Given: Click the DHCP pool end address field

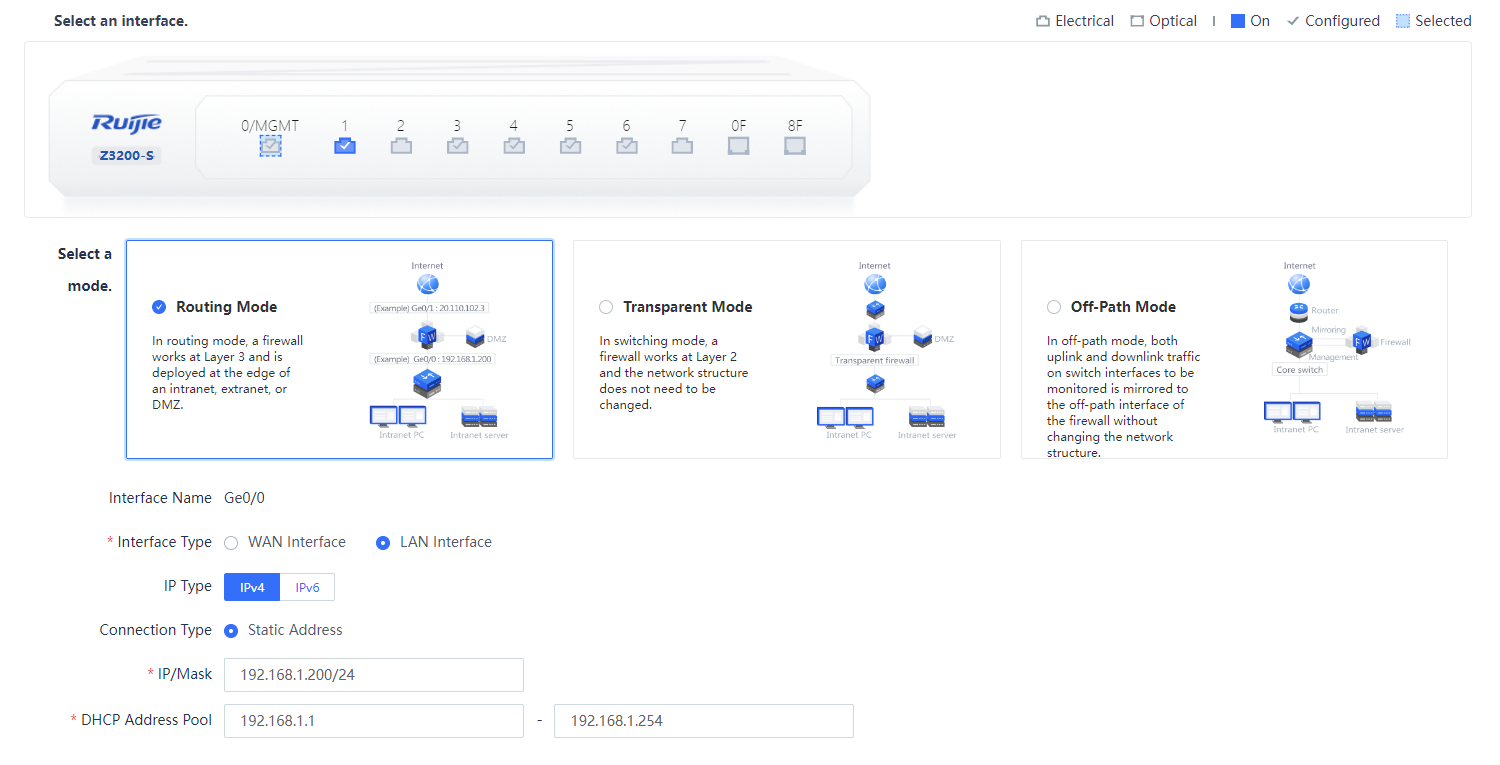Looking at the screenshot, I should 704,721.
